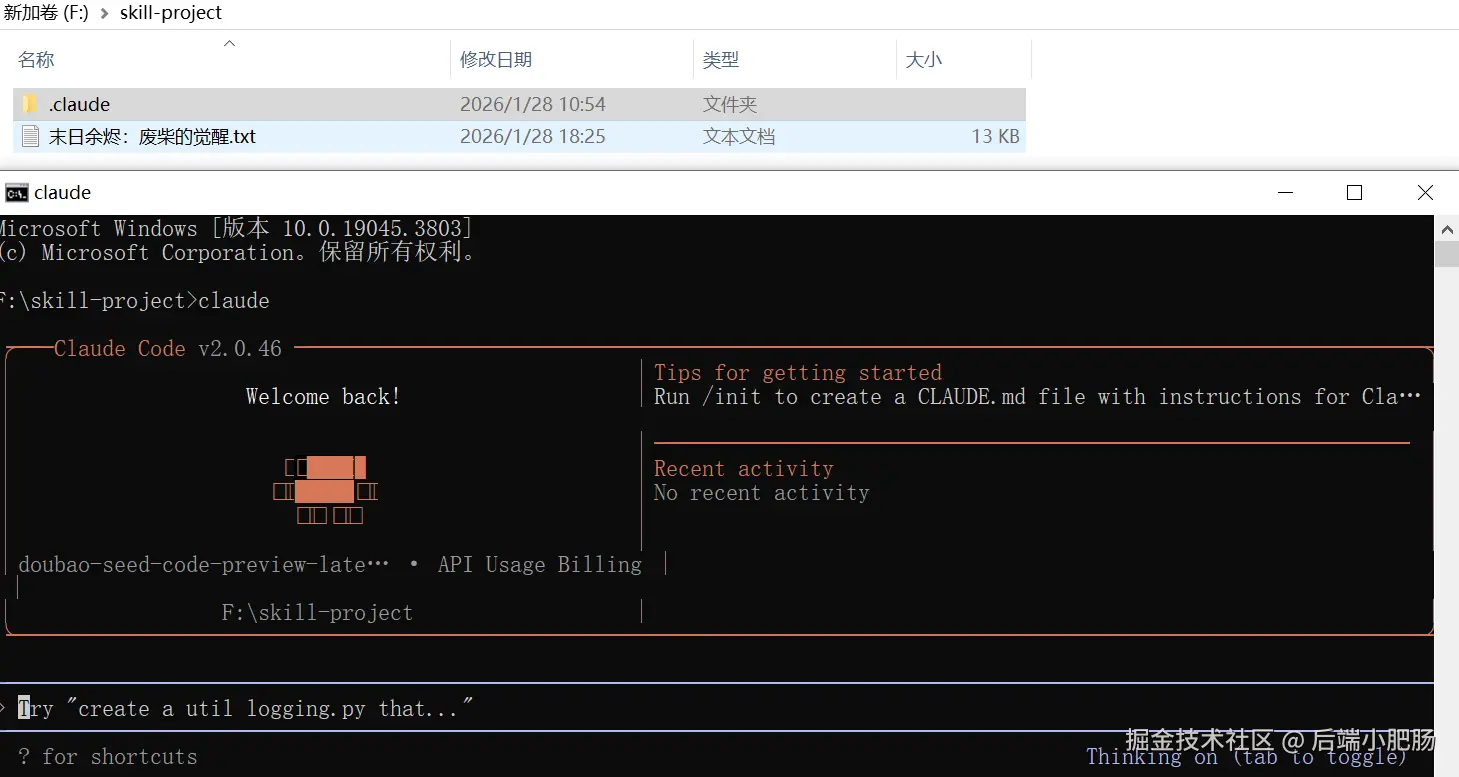The image size is (1459, 777).
Task: Maximize the claude terminal window
Action: point(1354,193)
